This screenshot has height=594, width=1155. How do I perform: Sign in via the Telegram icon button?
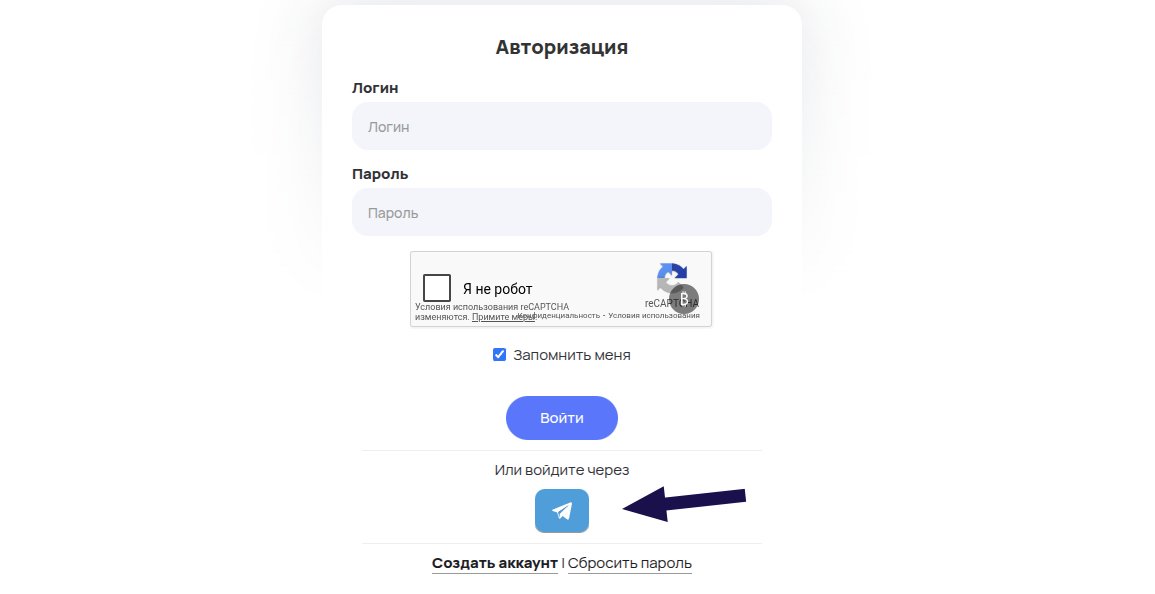point(561,511)
